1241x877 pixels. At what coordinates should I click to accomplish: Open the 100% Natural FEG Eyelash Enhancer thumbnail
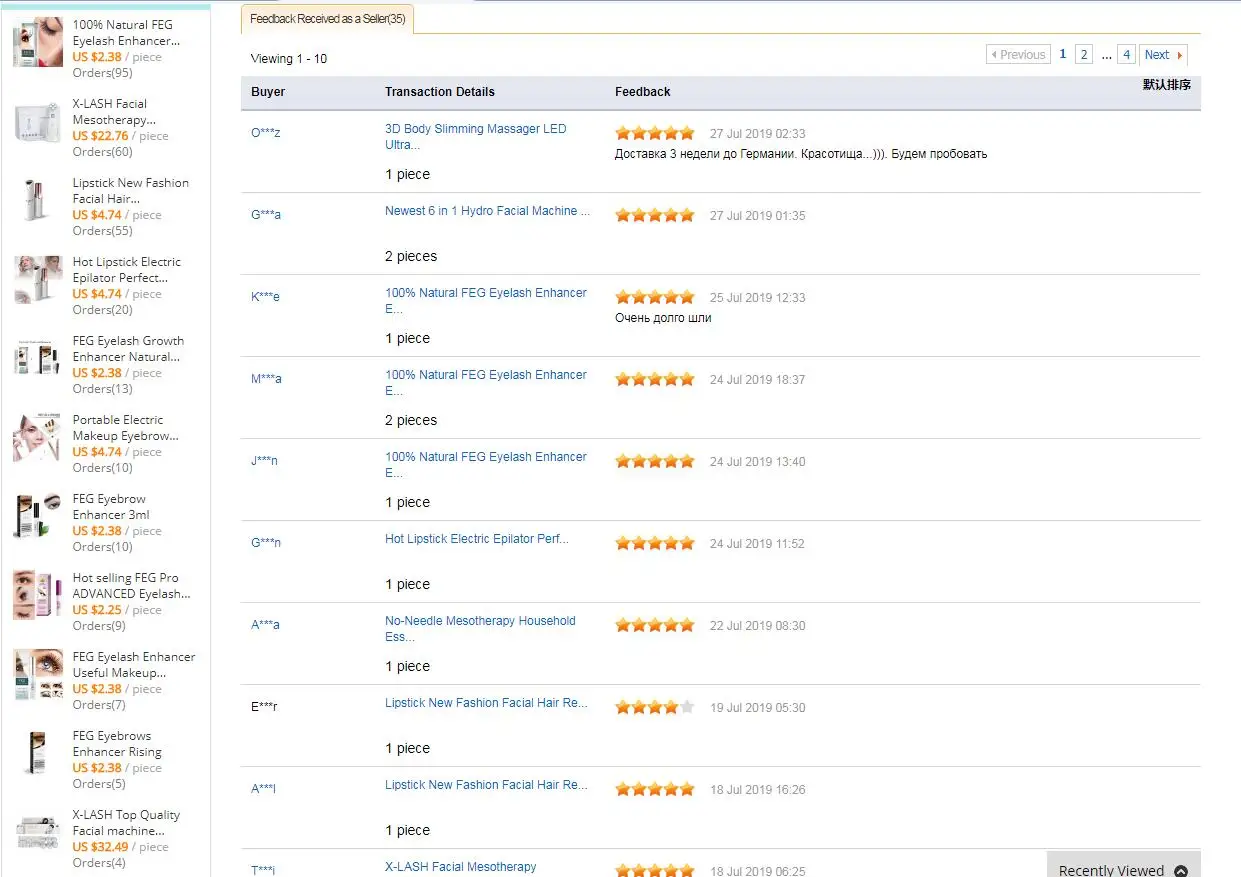pos(38,42)
